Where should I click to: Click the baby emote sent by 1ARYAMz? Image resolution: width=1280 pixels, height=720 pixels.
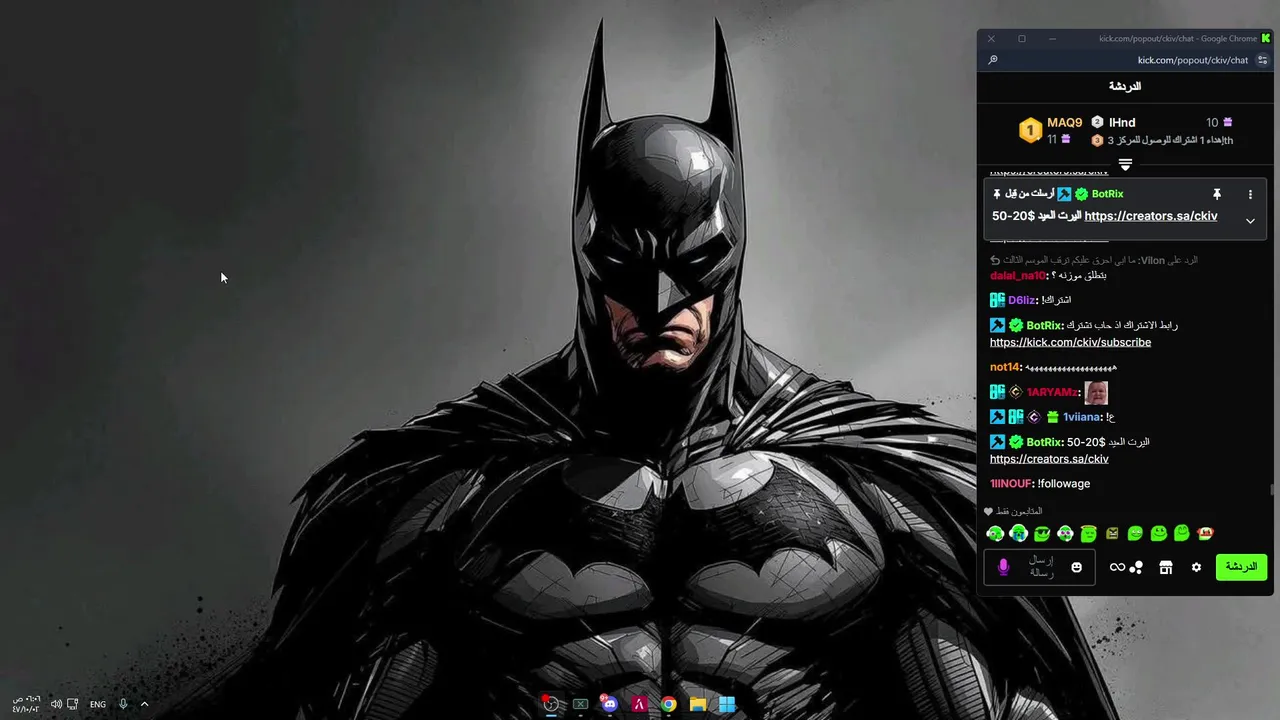click(x=1096, y=392)
